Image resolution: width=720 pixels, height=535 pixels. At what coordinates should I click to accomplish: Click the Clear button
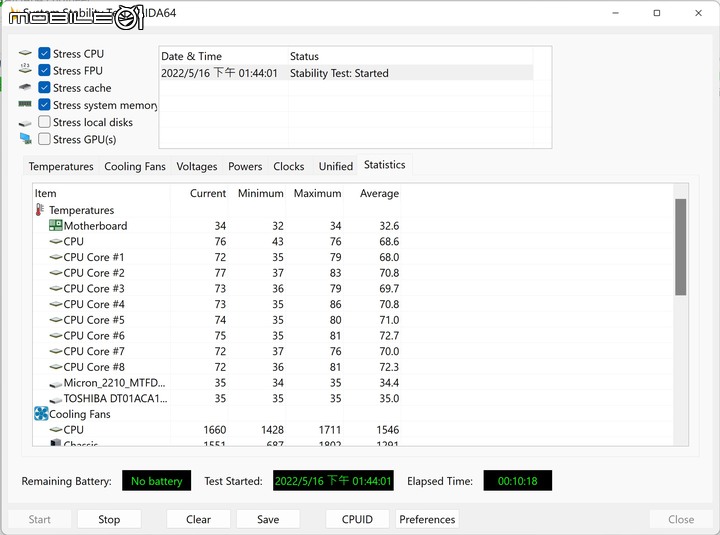198,519
